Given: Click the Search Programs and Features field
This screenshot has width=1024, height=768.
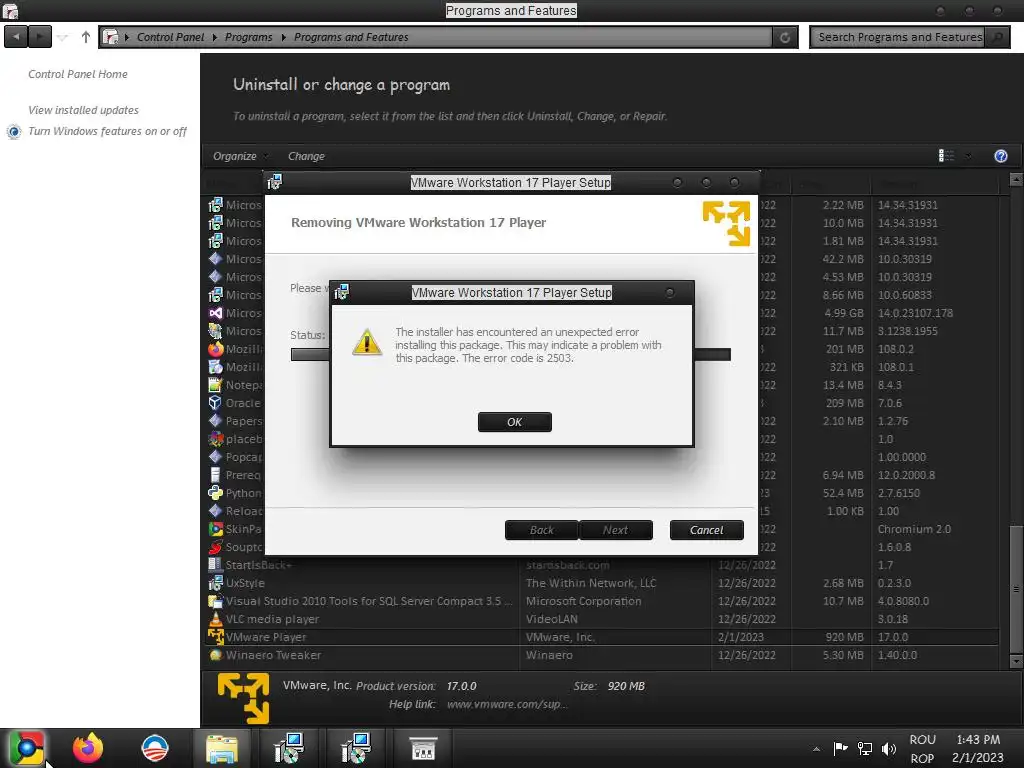Looking at the screenshot, I should (x=899, y=37).
